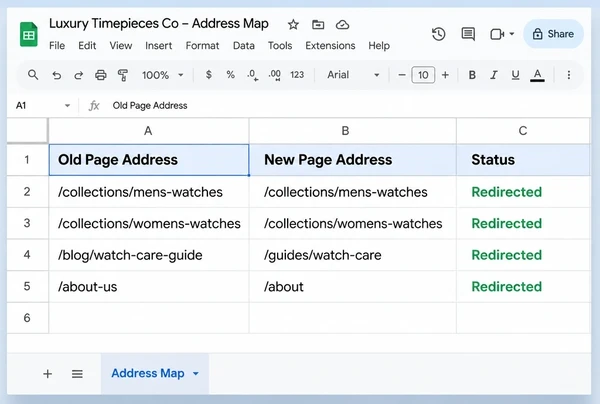Select cell /guides/watch-care
The height and width of the screenshot is (404, 600).
coord(352,255)
